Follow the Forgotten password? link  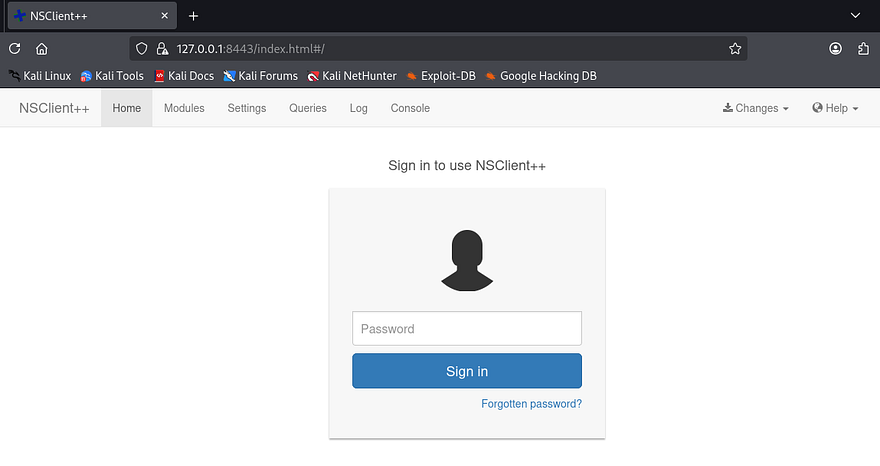(x=531, y=404)
